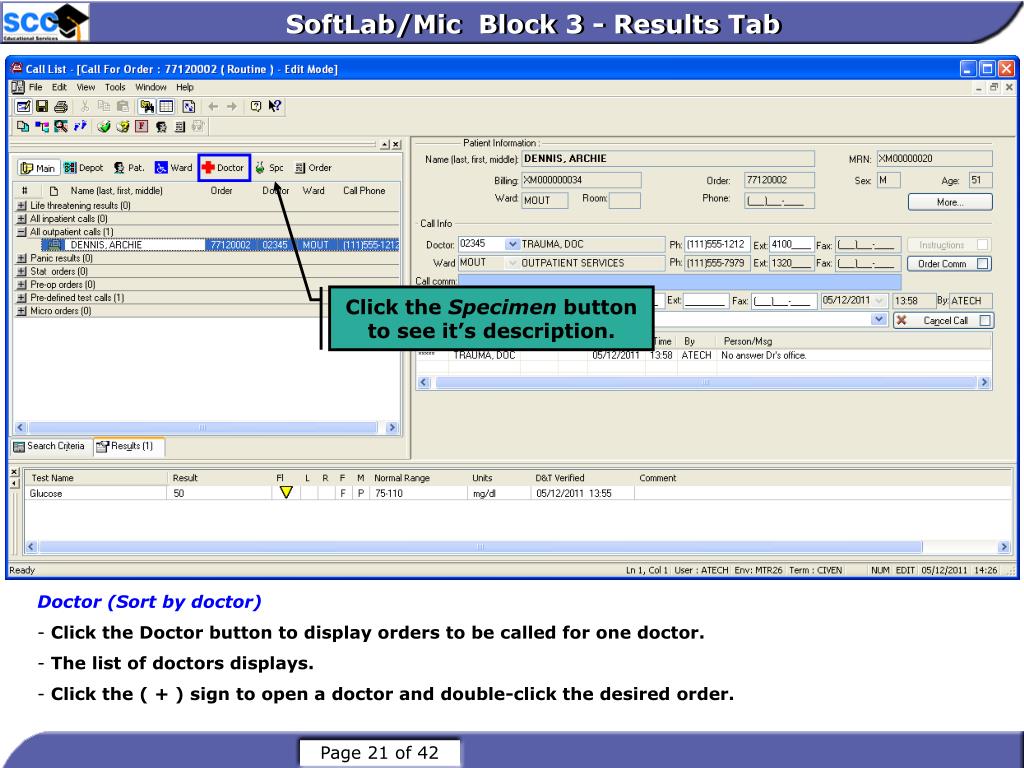This screenshot has height=768, width=1024.
Task: Open the Doctor code dropdown arrow
Action: (x=513, y=244)
